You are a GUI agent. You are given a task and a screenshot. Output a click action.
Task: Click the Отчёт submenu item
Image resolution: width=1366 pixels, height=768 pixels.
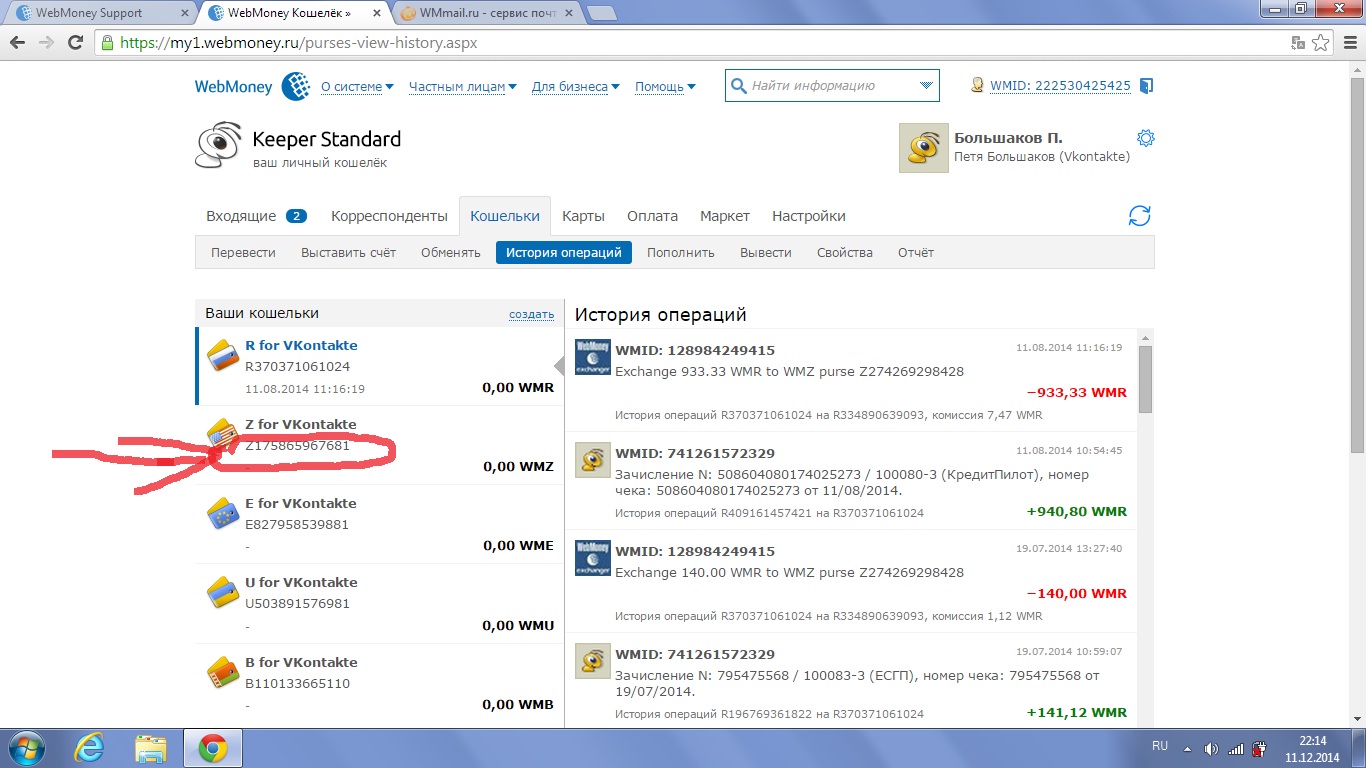(916, 253)
